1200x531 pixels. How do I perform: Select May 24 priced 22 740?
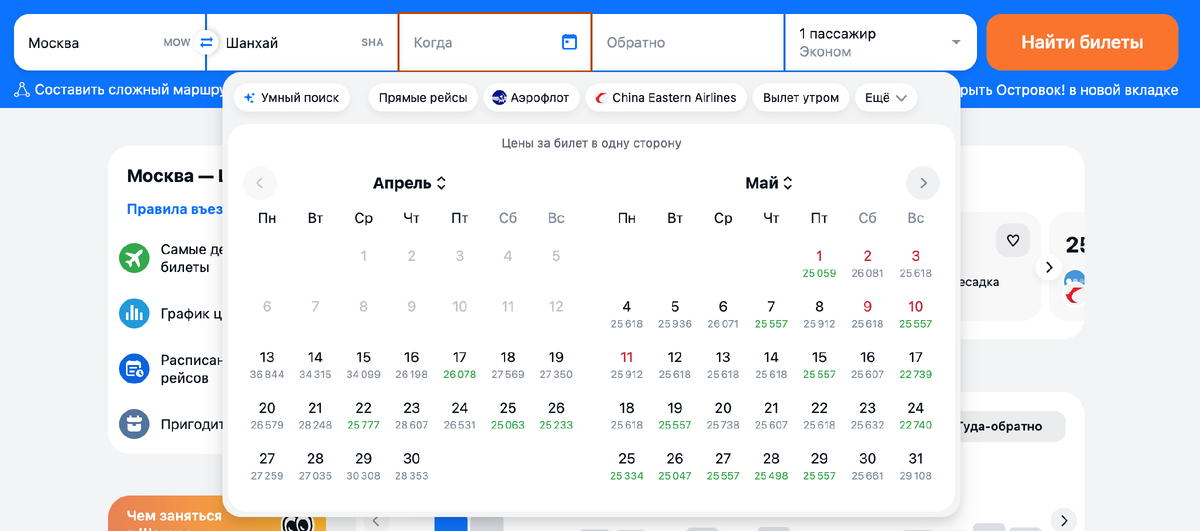[915, 415]
